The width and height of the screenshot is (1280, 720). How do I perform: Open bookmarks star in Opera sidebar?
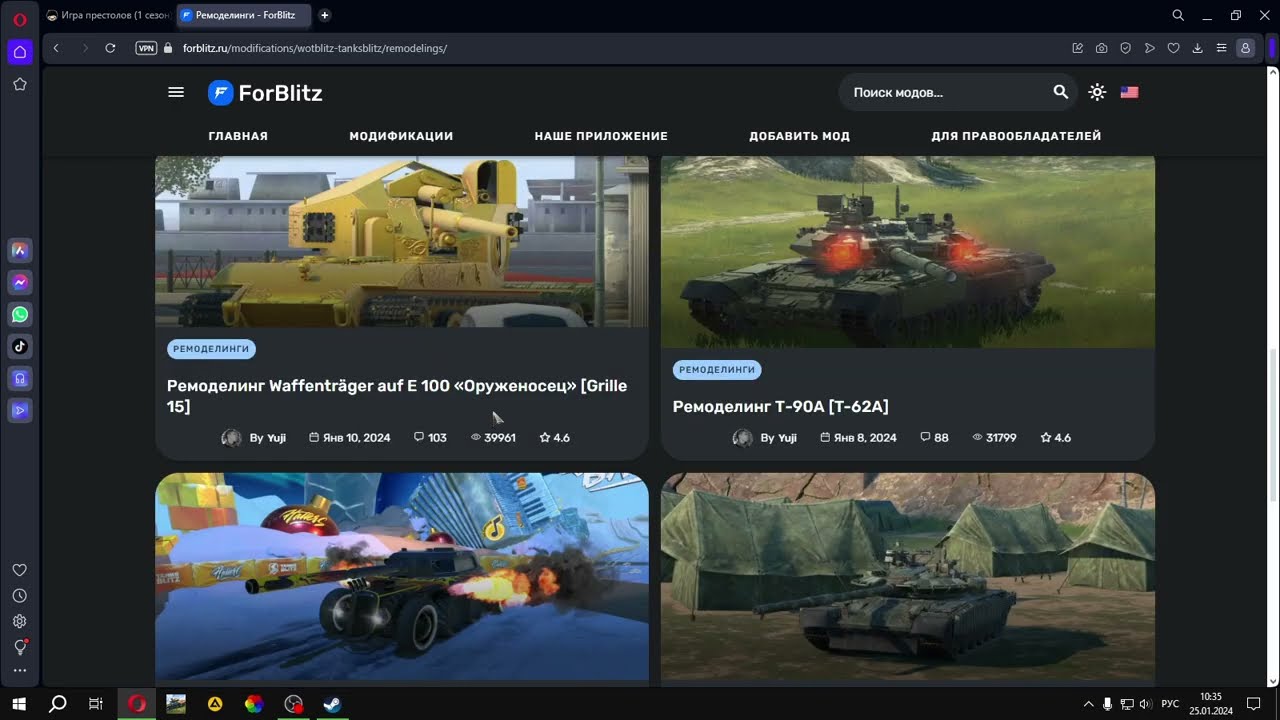(19, 84)
